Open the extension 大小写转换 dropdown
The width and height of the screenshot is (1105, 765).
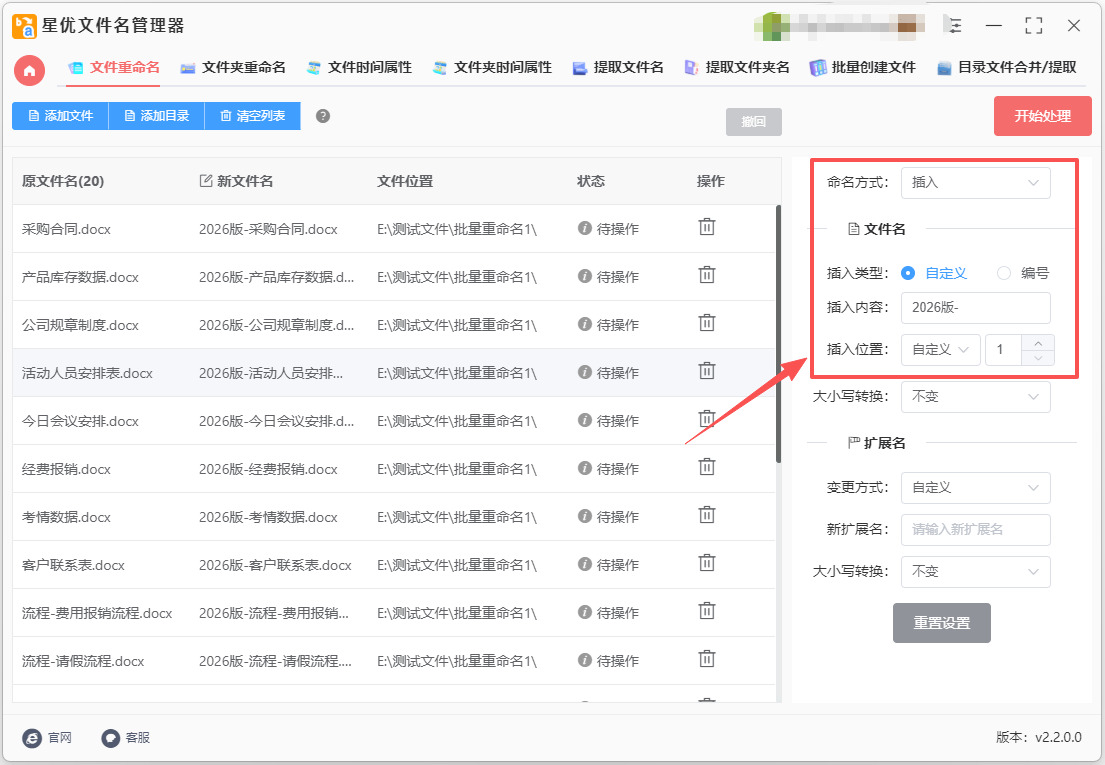tap(975, 571)
